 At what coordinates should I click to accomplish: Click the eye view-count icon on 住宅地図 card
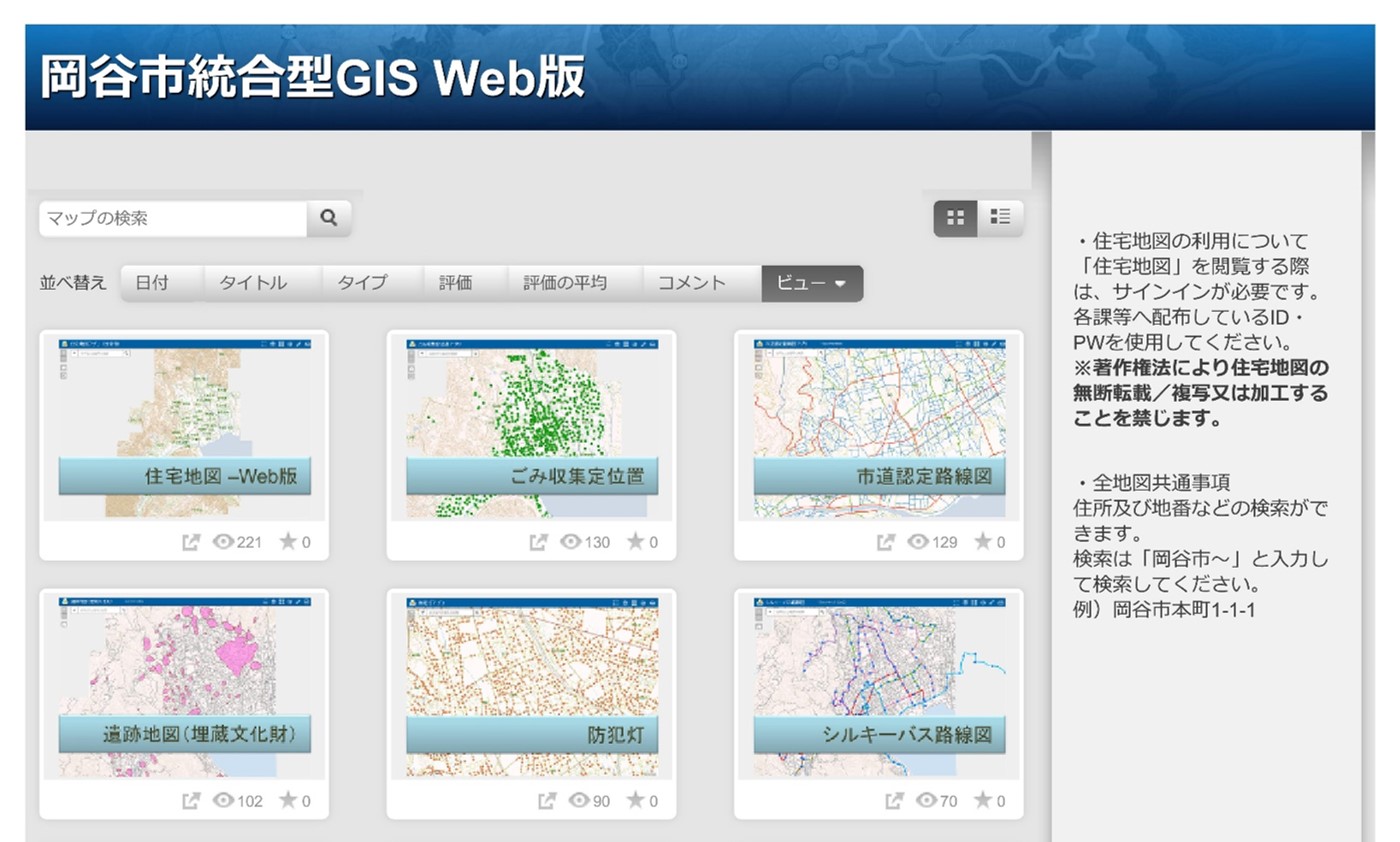pos(223,542)
